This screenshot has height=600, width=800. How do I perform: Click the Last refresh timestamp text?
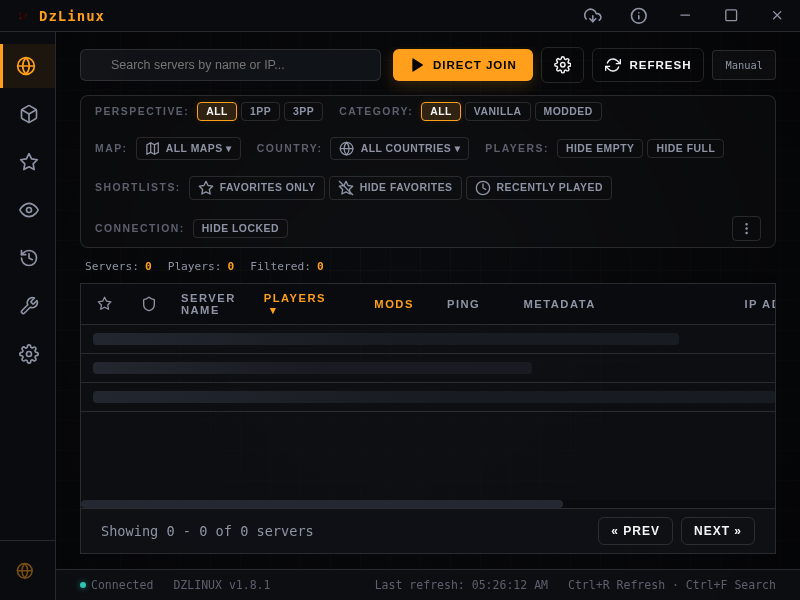(x=461, y=585)
